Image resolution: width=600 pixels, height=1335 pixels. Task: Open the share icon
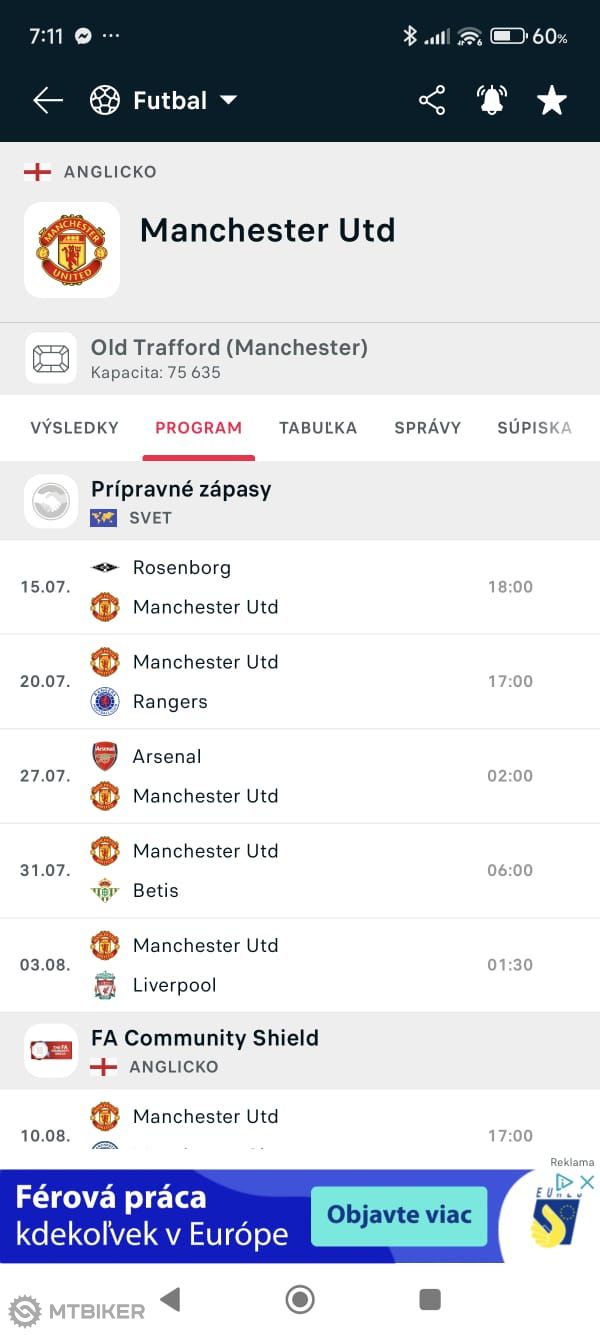(432, 100)
